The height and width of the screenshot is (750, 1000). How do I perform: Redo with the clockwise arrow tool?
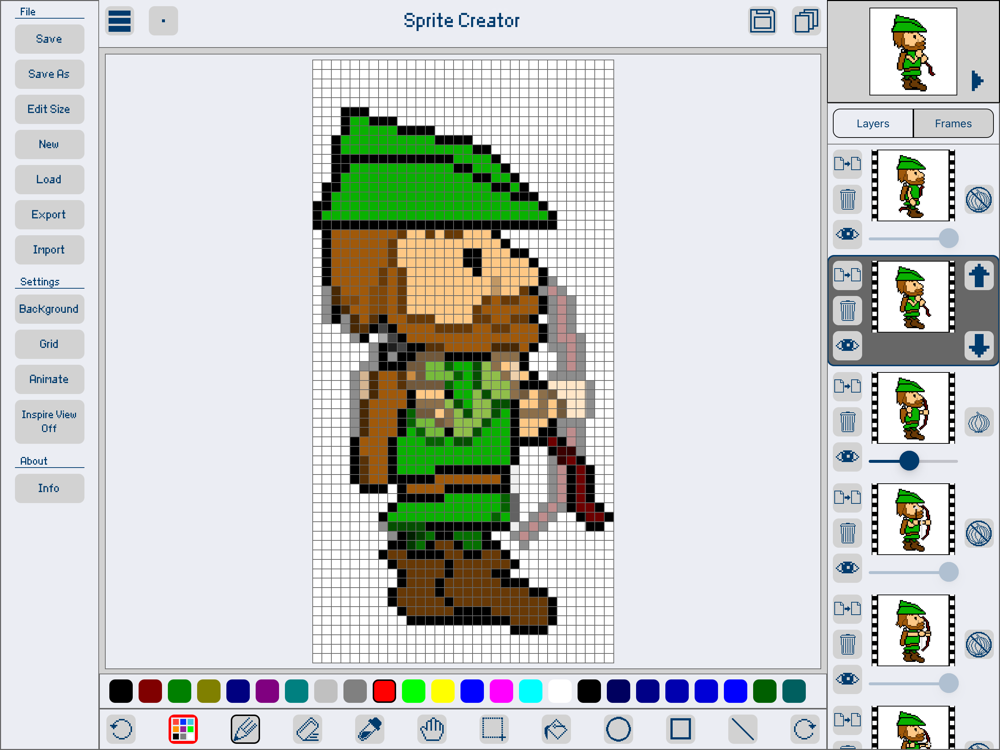[804, 729]
